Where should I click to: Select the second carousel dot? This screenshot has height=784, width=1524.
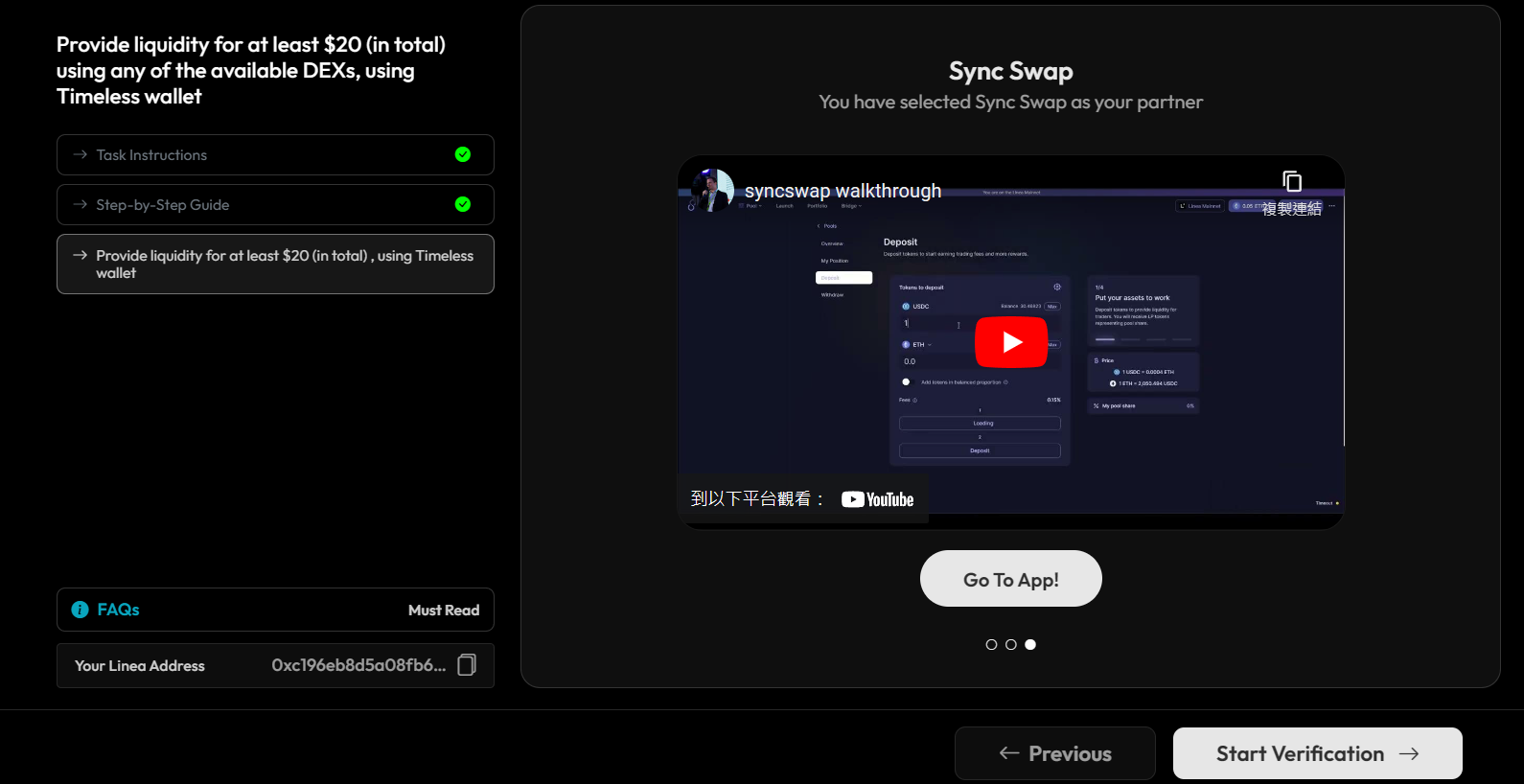point(1010,644)
